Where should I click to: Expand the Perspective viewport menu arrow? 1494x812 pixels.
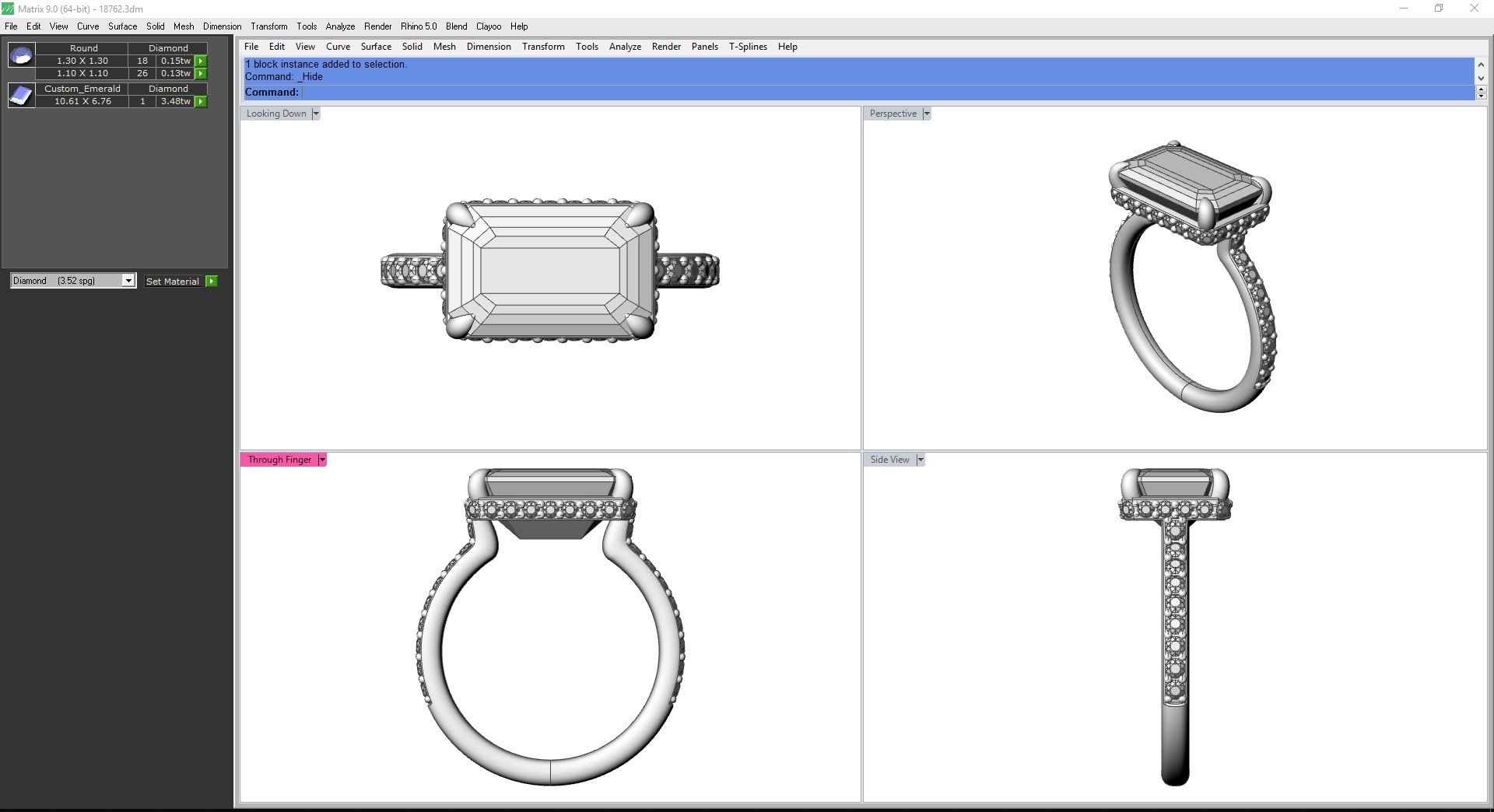(926, 114)
